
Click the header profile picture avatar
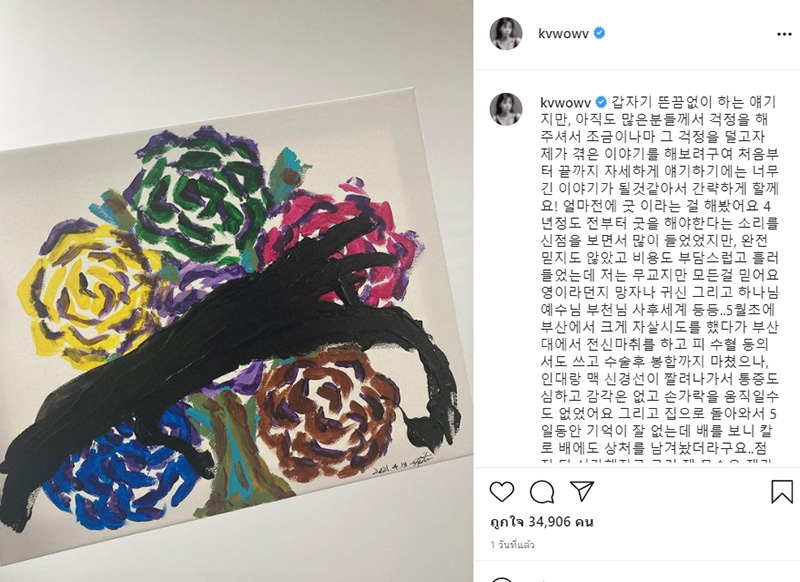506,34
